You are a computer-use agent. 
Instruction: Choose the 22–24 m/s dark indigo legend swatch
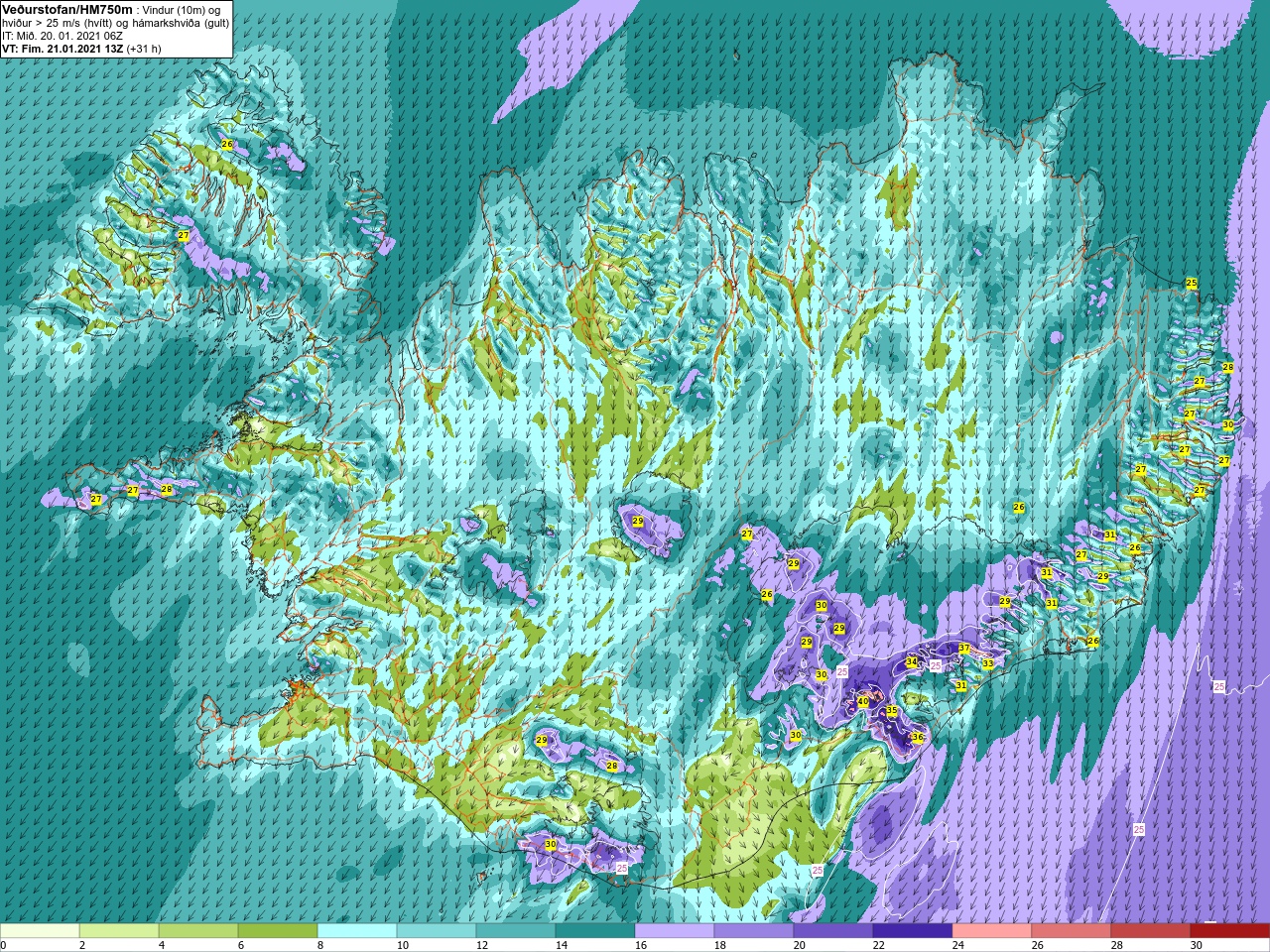[x=913, y=931]
